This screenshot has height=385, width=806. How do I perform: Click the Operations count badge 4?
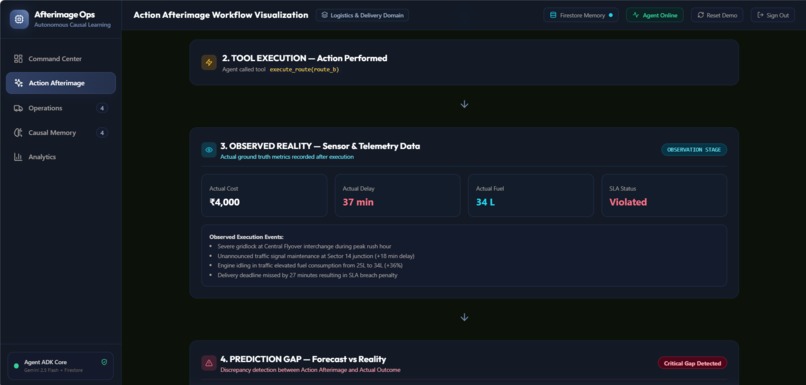(102, 108)
